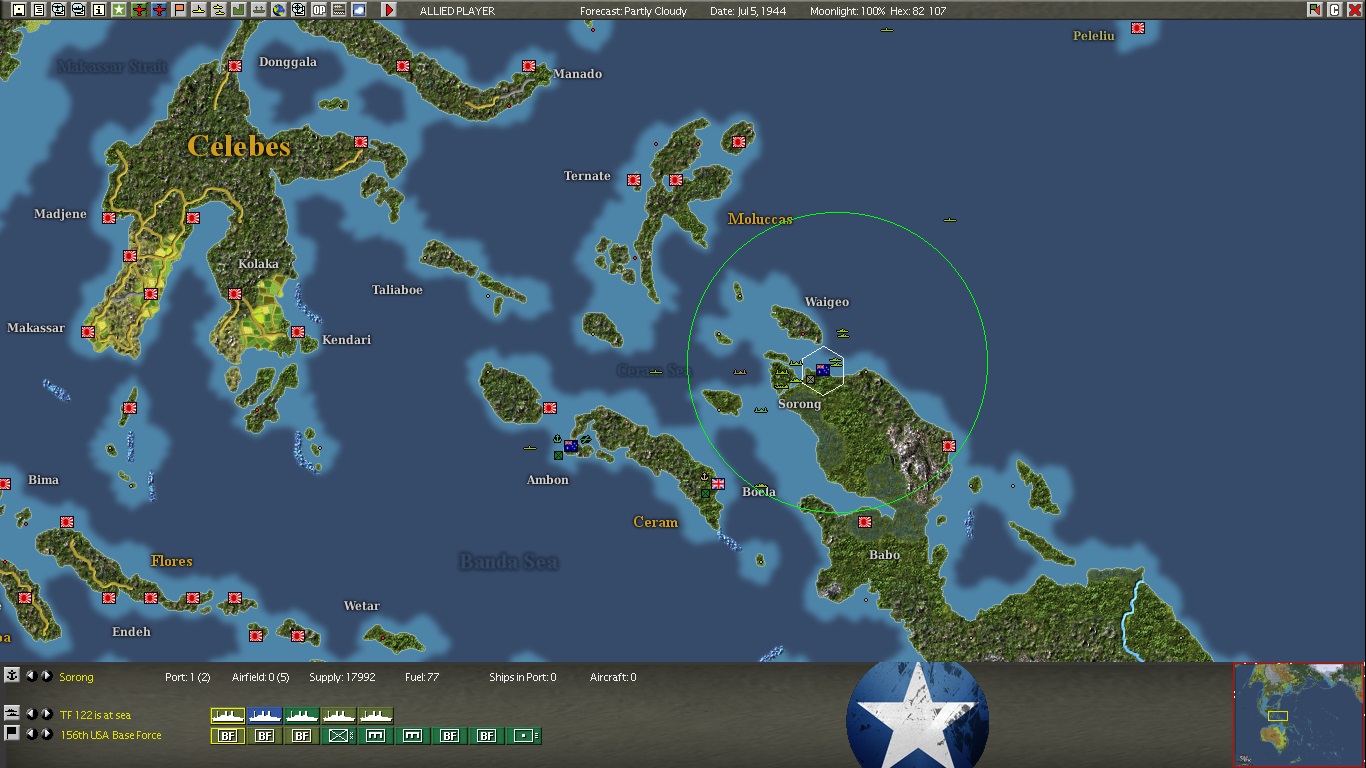1366x768 pixels.
Task: Open the 156th USA Base Force unit
Action: tap(110, 735)
